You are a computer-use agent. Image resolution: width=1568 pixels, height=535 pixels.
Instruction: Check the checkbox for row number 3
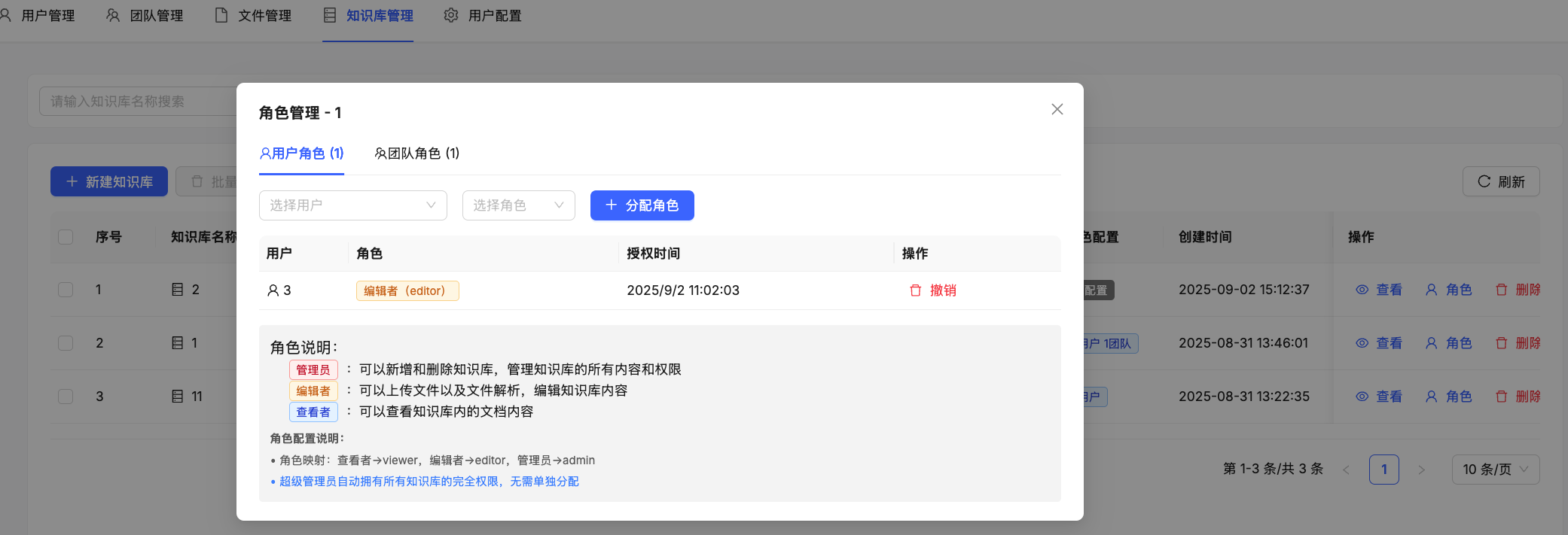[66, 397]
